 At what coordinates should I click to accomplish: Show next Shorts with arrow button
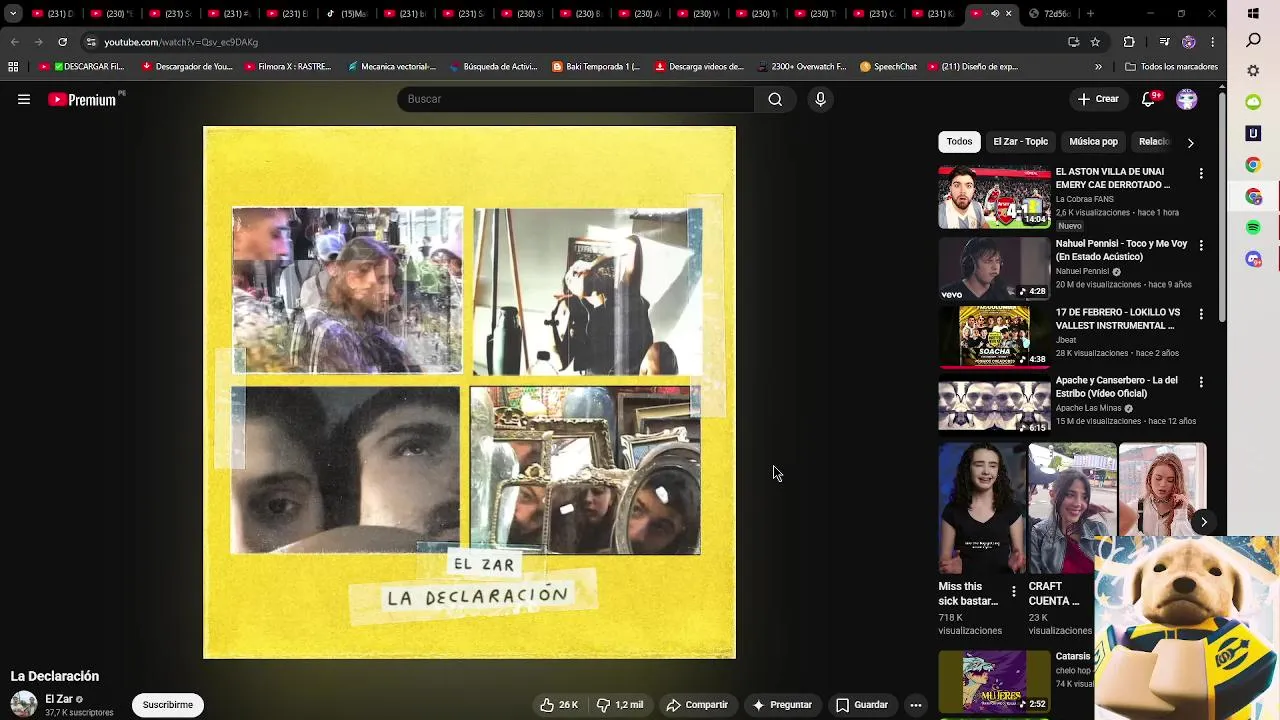1204,522
